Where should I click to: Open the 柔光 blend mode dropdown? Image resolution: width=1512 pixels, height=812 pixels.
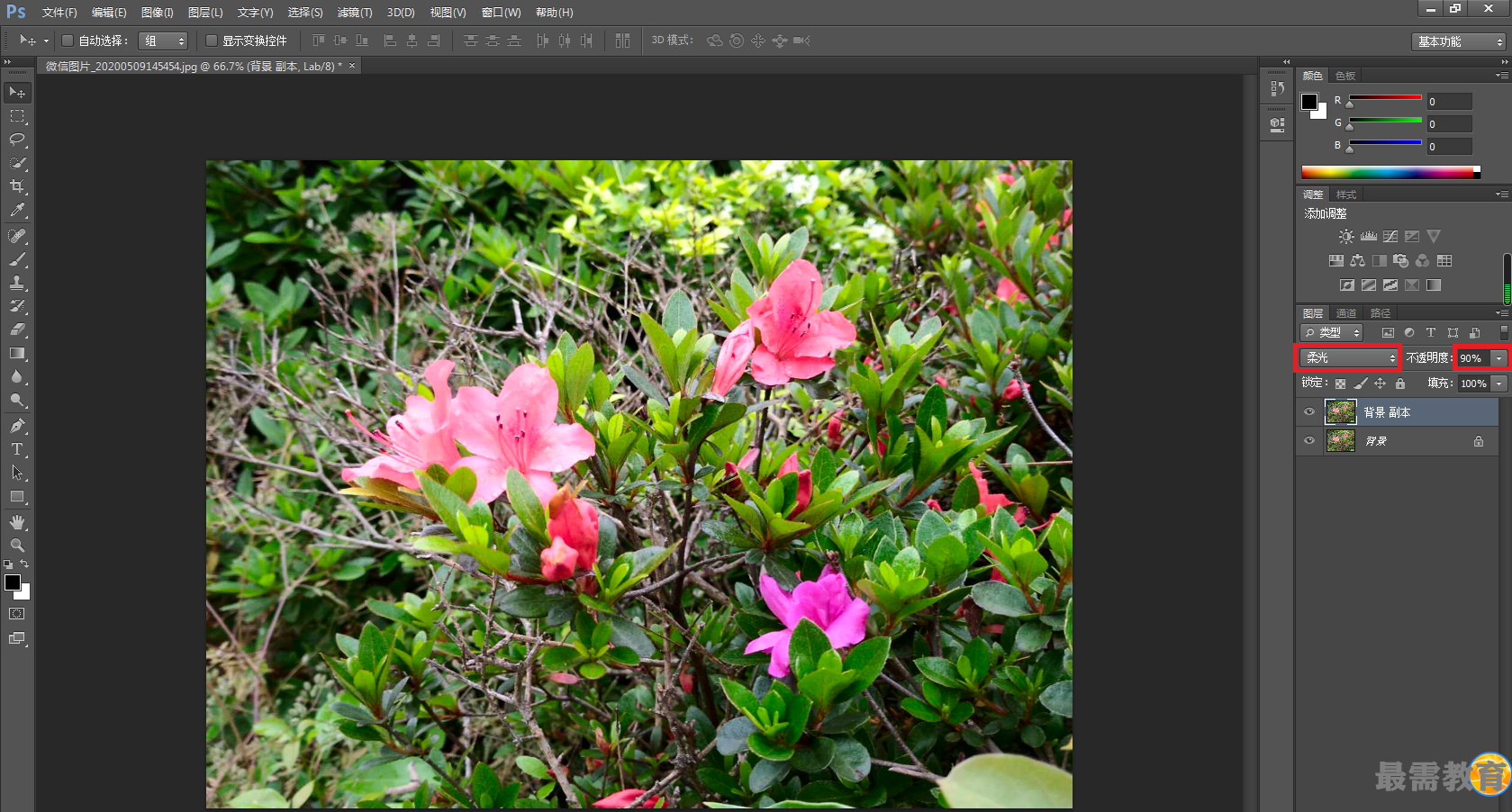tap(1348, 358)
